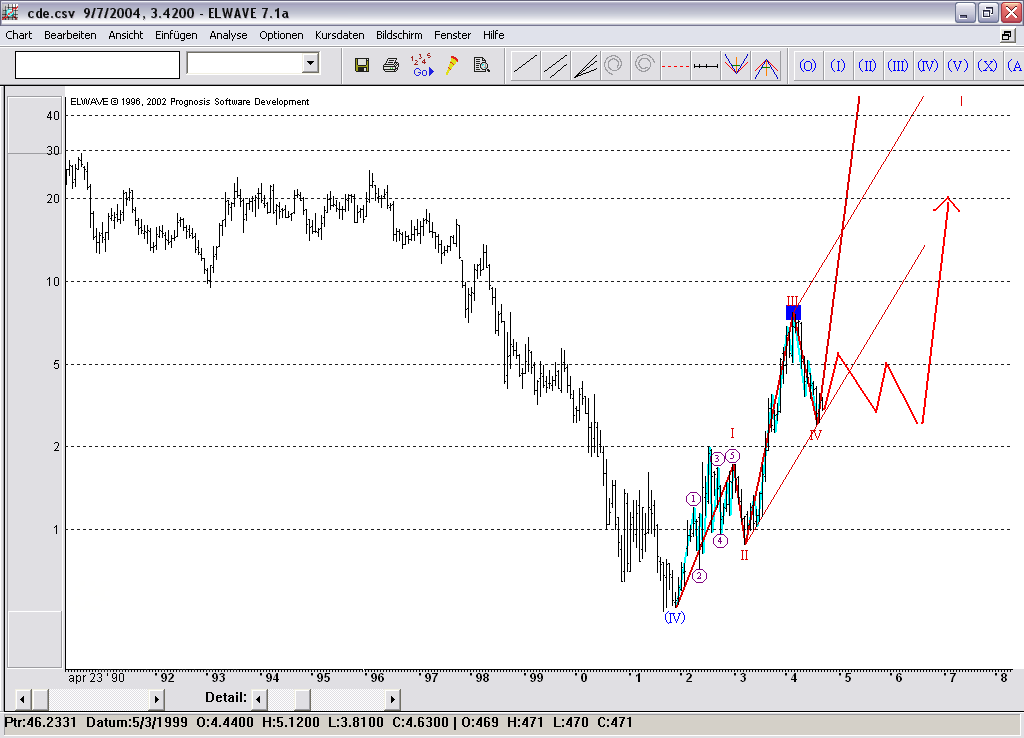Click the Detail slider right arrow

click(x=392, y=699)
